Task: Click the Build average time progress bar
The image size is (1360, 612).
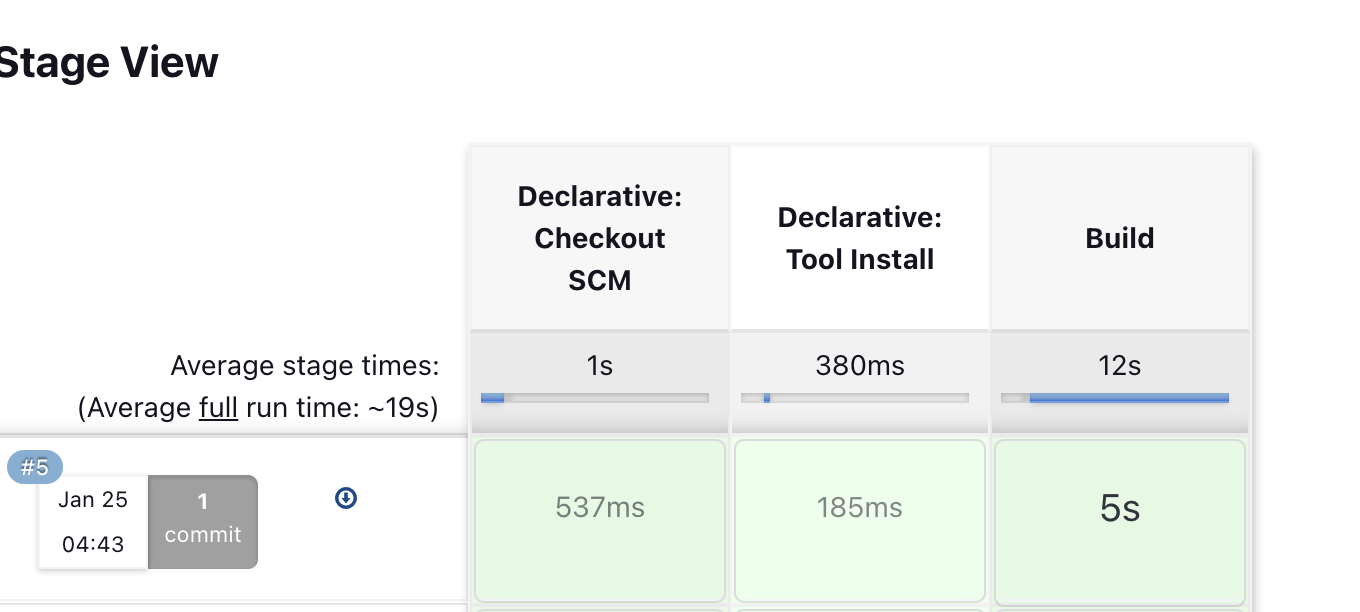Action: click(x=1115, y=398)
